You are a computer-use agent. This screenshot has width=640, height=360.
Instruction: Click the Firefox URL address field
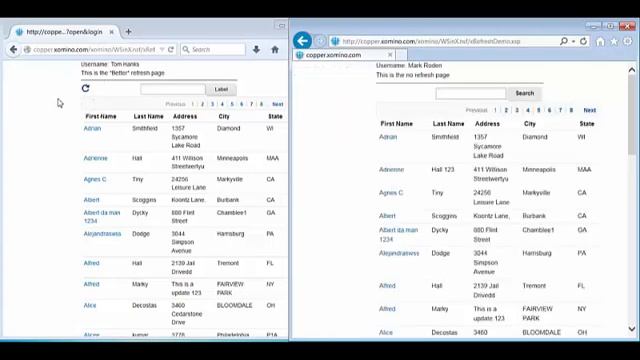(x=94, y=49)
